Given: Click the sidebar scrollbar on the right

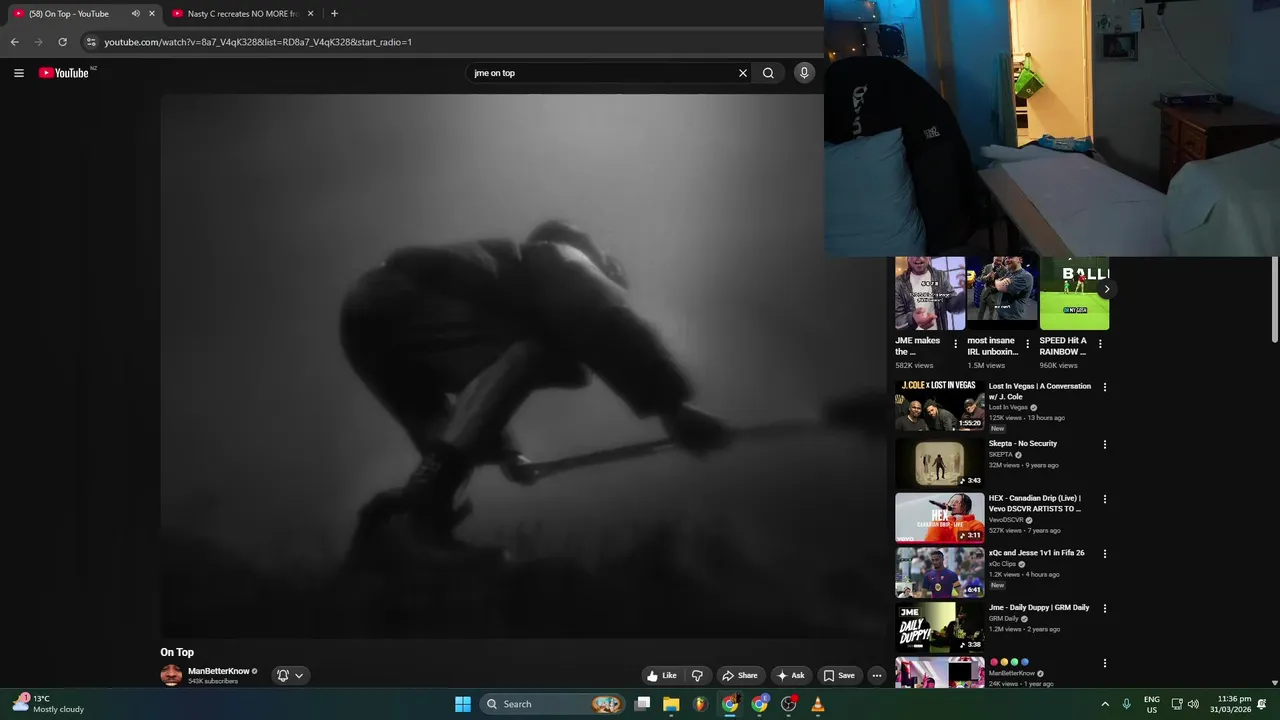Looking at the screenshot, I should (x=1274, y=300).
